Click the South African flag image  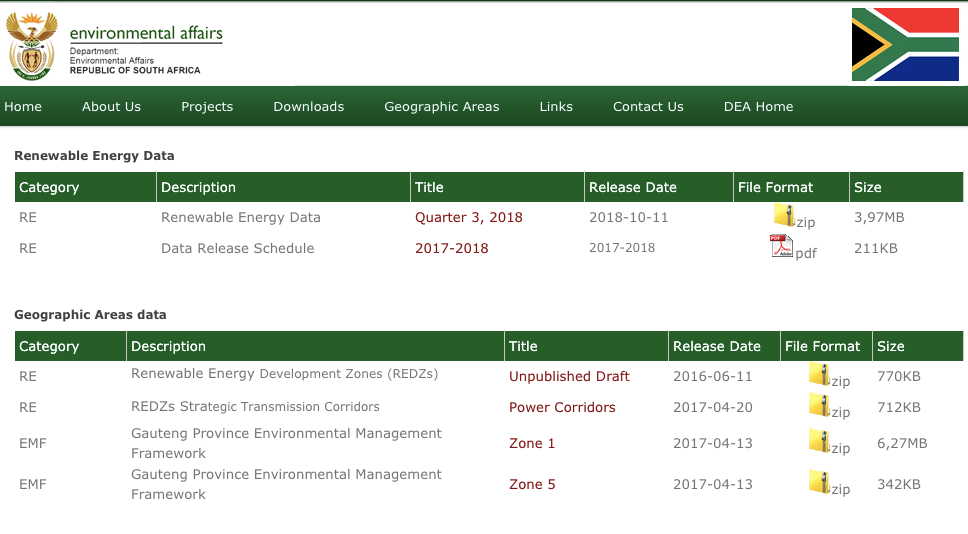tap(905, 45)
